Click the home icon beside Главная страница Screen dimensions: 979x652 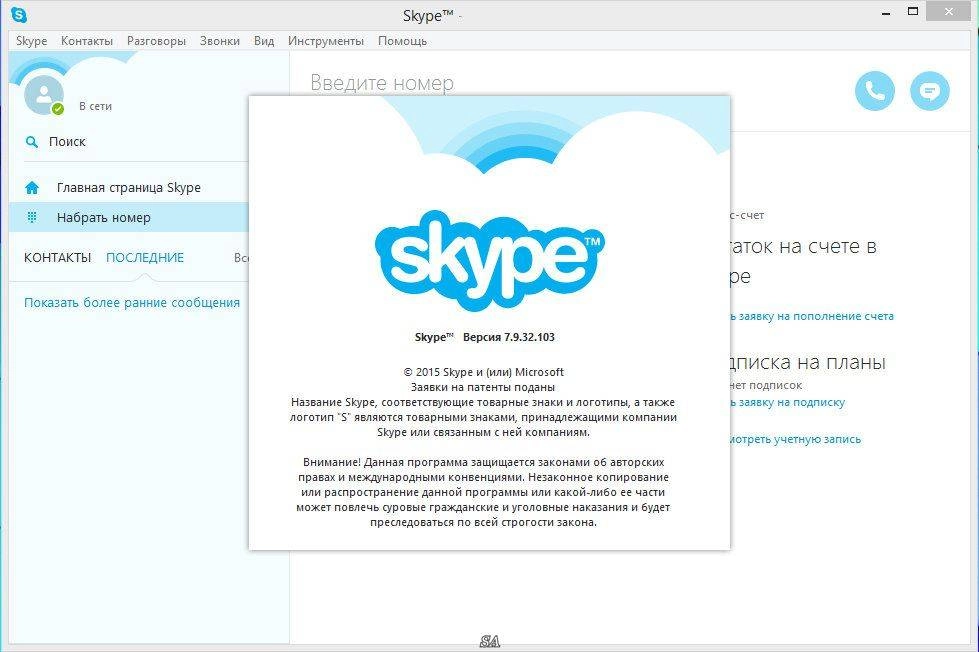[x=32, y=187]
